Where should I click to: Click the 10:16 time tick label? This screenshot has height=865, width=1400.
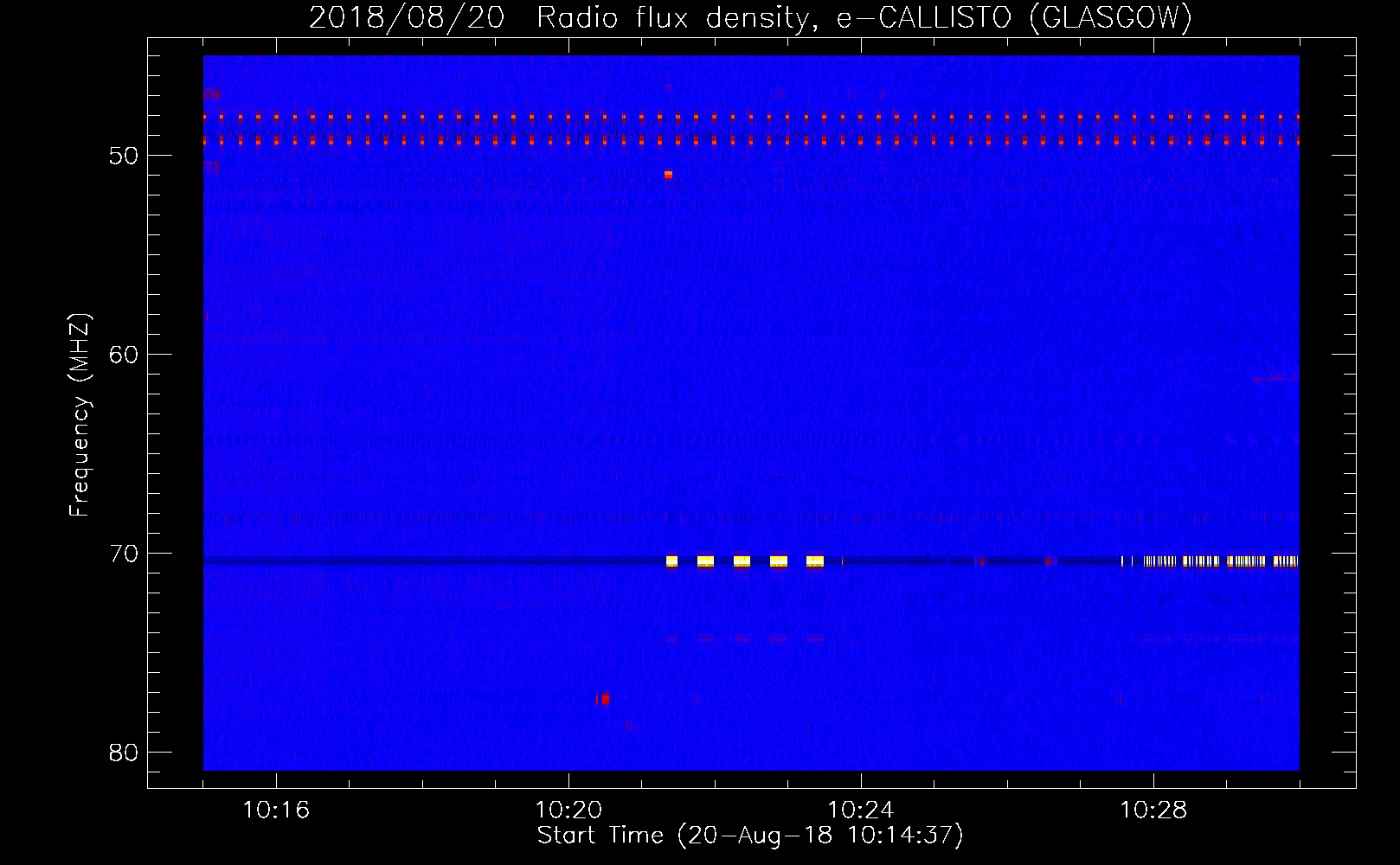click(x=276, y=810)
